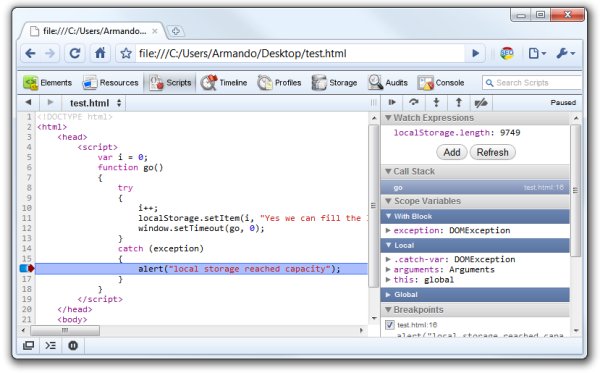The image size is (600, 373).
Task: Open a new tab with the plus button
Action: [x=176, y=31]
